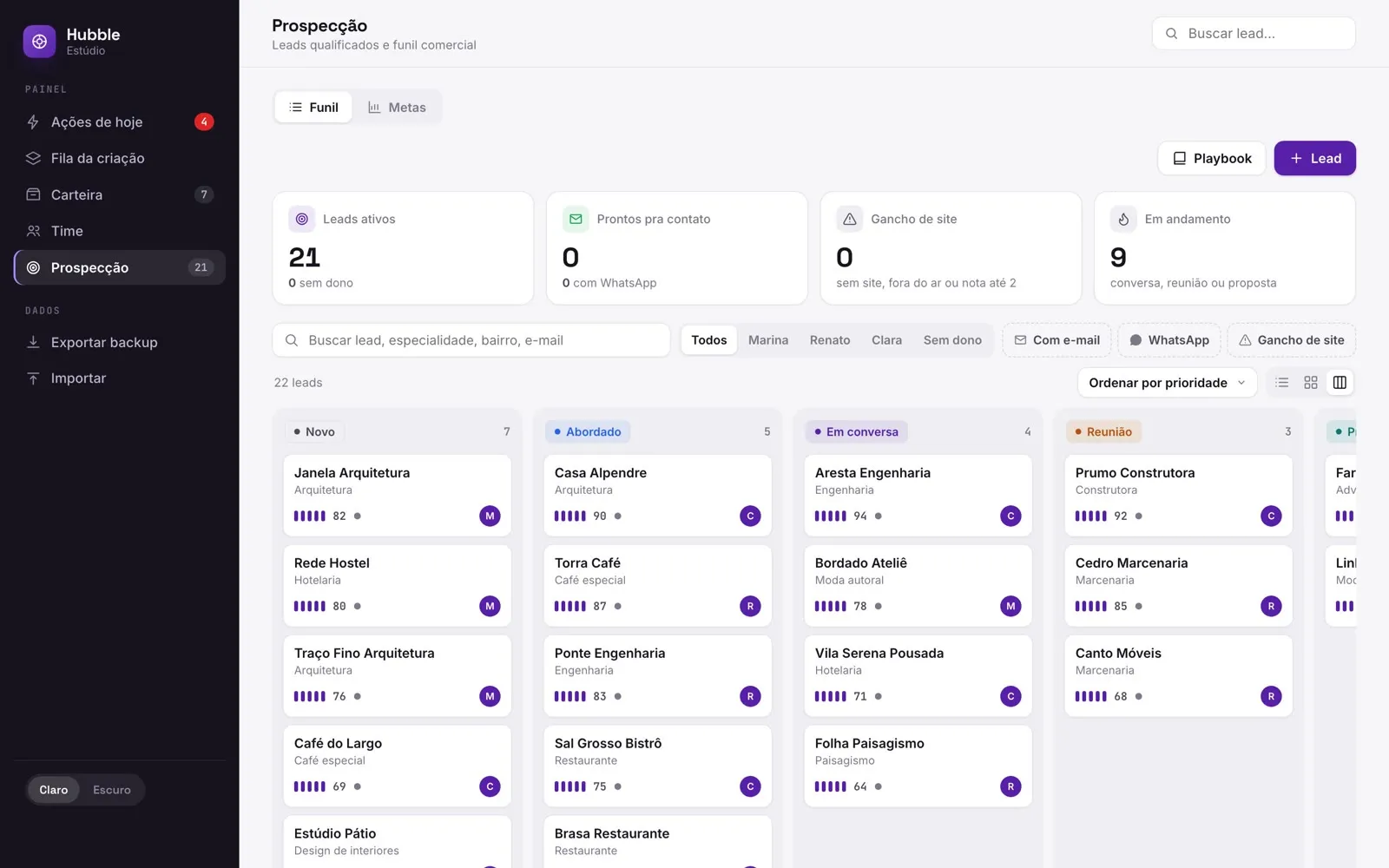Open the Carteira section
Viewport: 1389px width, 868px height.
click(120, 194)
